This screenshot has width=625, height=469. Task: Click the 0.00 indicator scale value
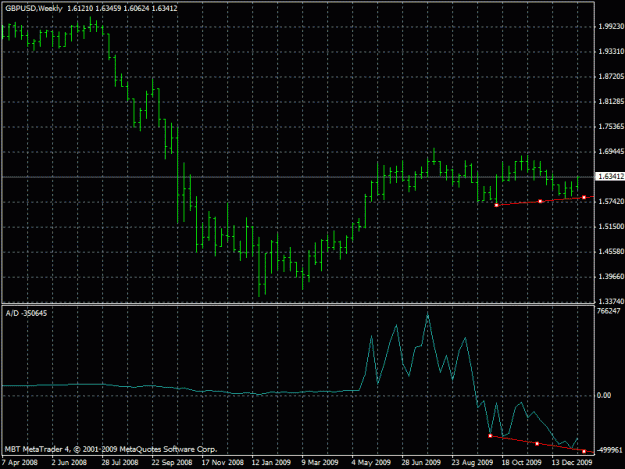click(x=604, y=395)
